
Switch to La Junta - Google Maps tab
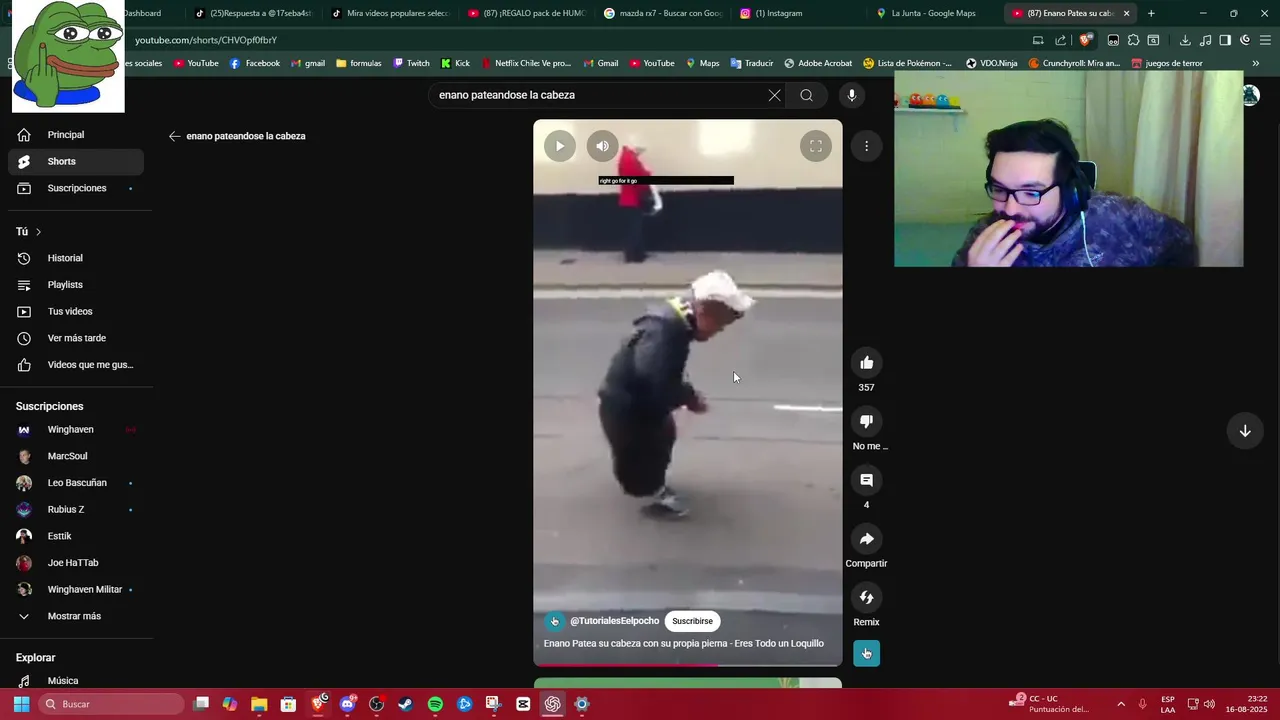tap(932, 13)
